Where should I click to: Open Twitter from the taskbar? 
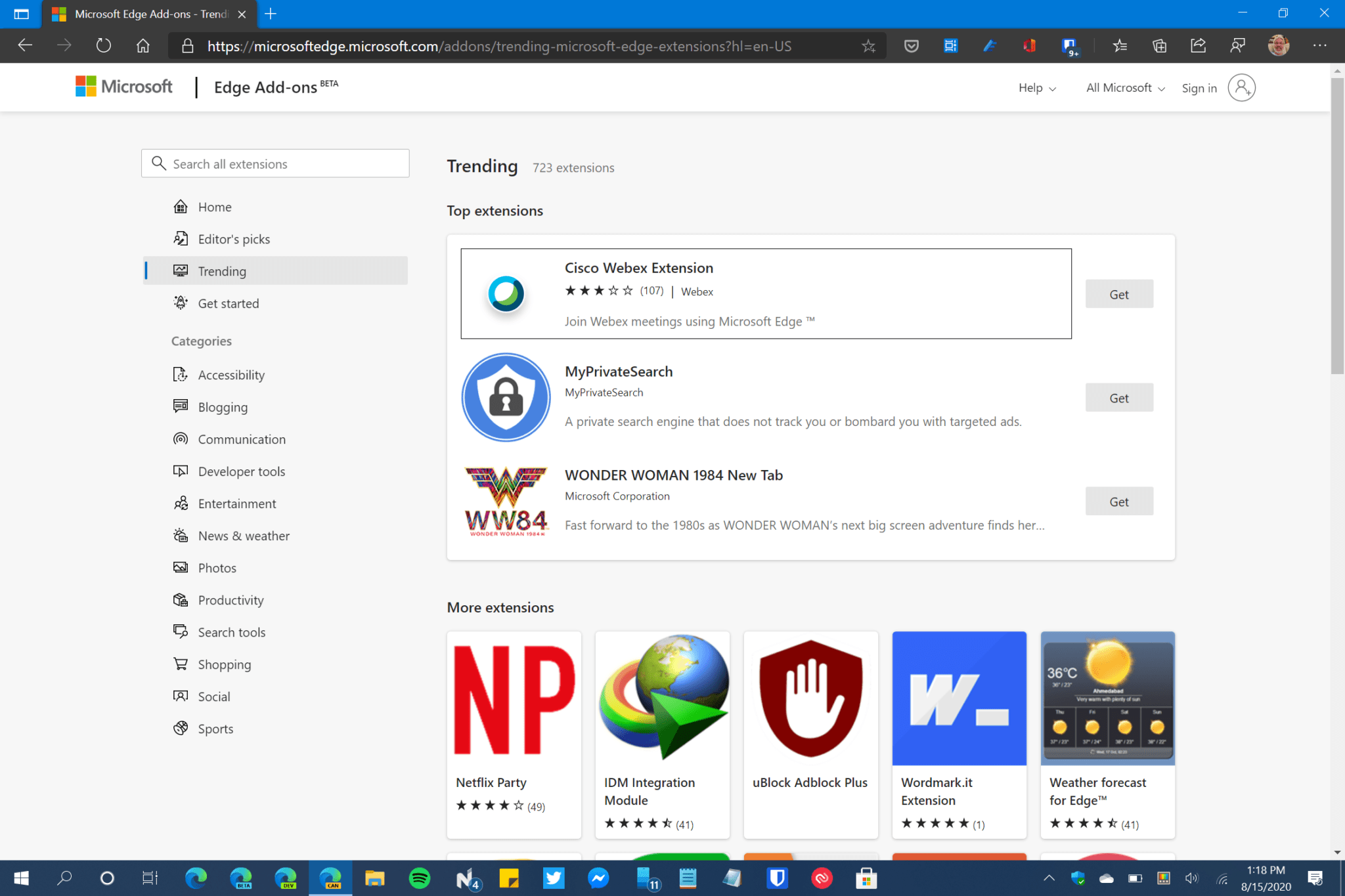point(554,878)
